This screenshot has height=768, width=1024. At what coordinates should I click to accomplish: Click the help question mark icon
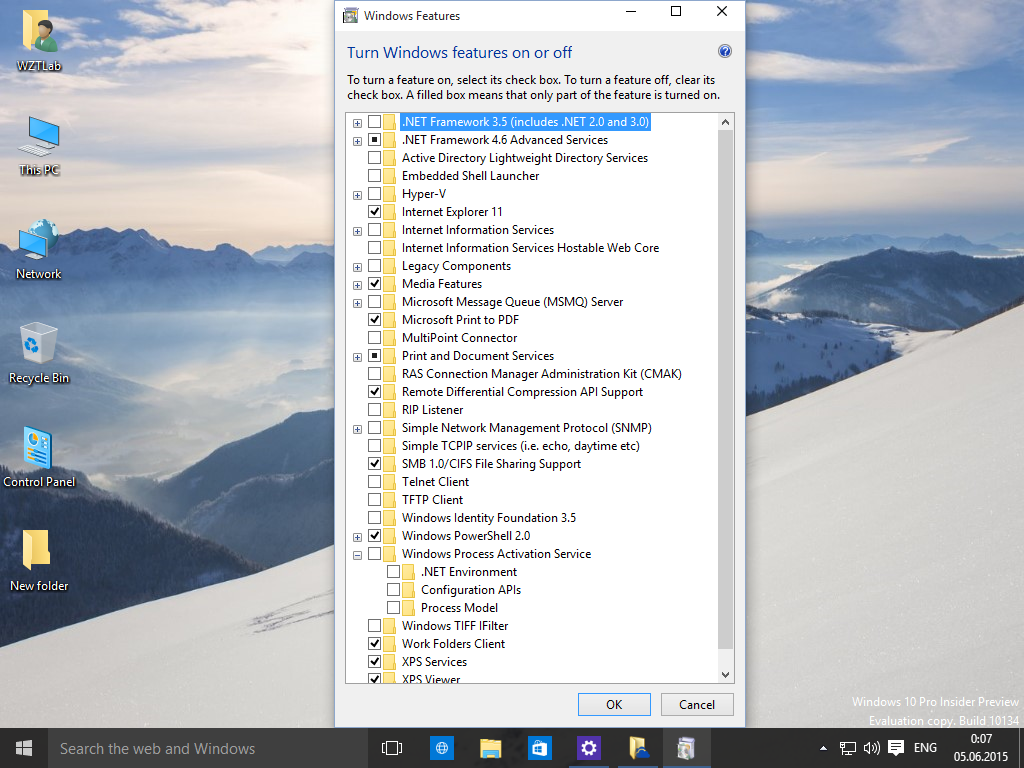[x=724, y=52]
